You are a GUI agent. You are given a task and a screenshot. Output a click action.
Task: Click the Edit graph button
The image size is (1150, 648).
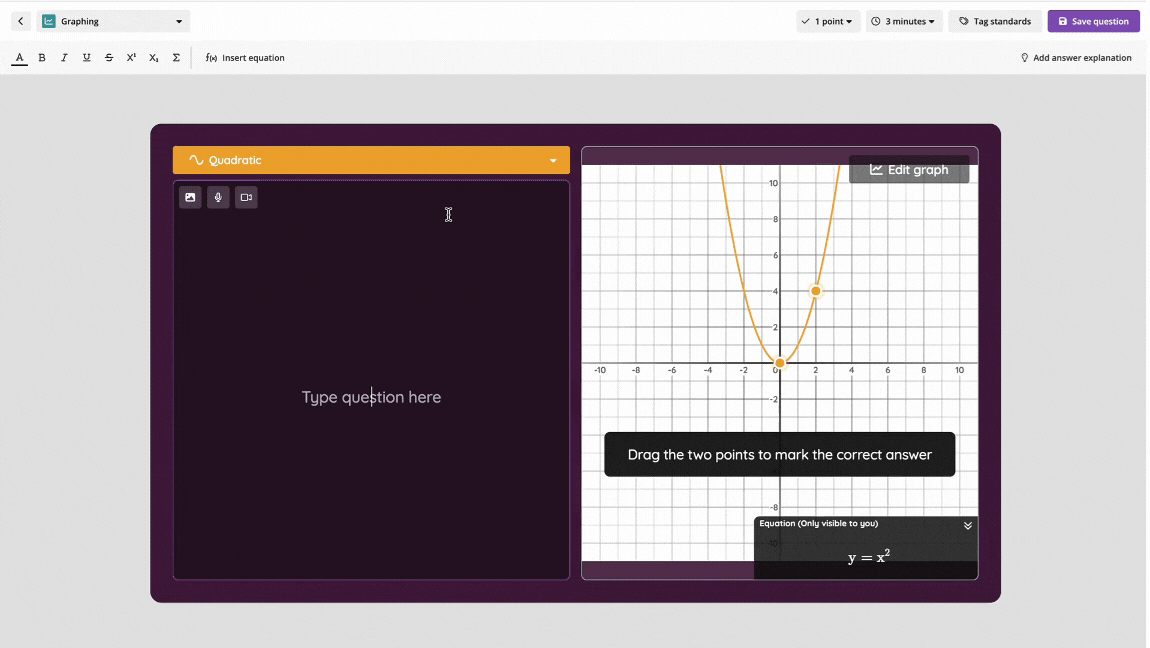909,169
